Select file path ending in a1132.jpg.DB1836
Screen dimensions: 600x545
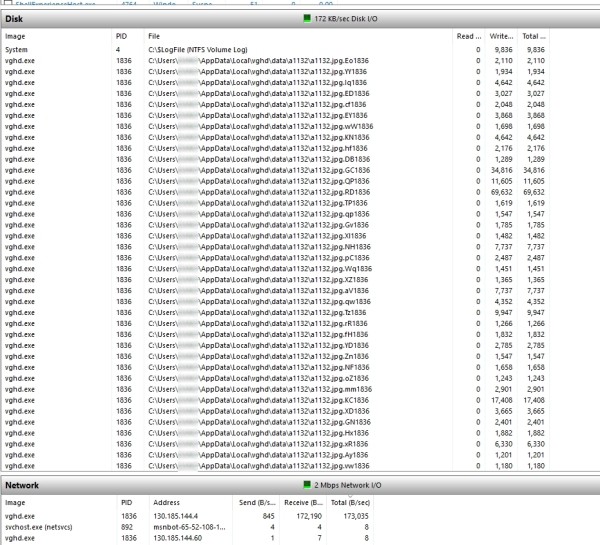pyautogui.click(x=259, y=159)
